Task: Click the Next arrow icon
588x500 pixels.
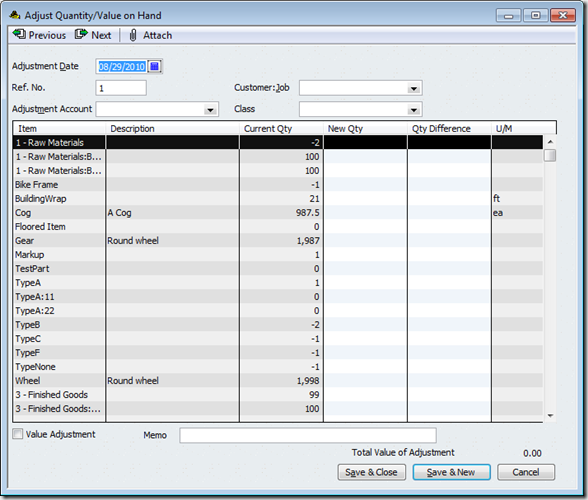Action: 81,35
